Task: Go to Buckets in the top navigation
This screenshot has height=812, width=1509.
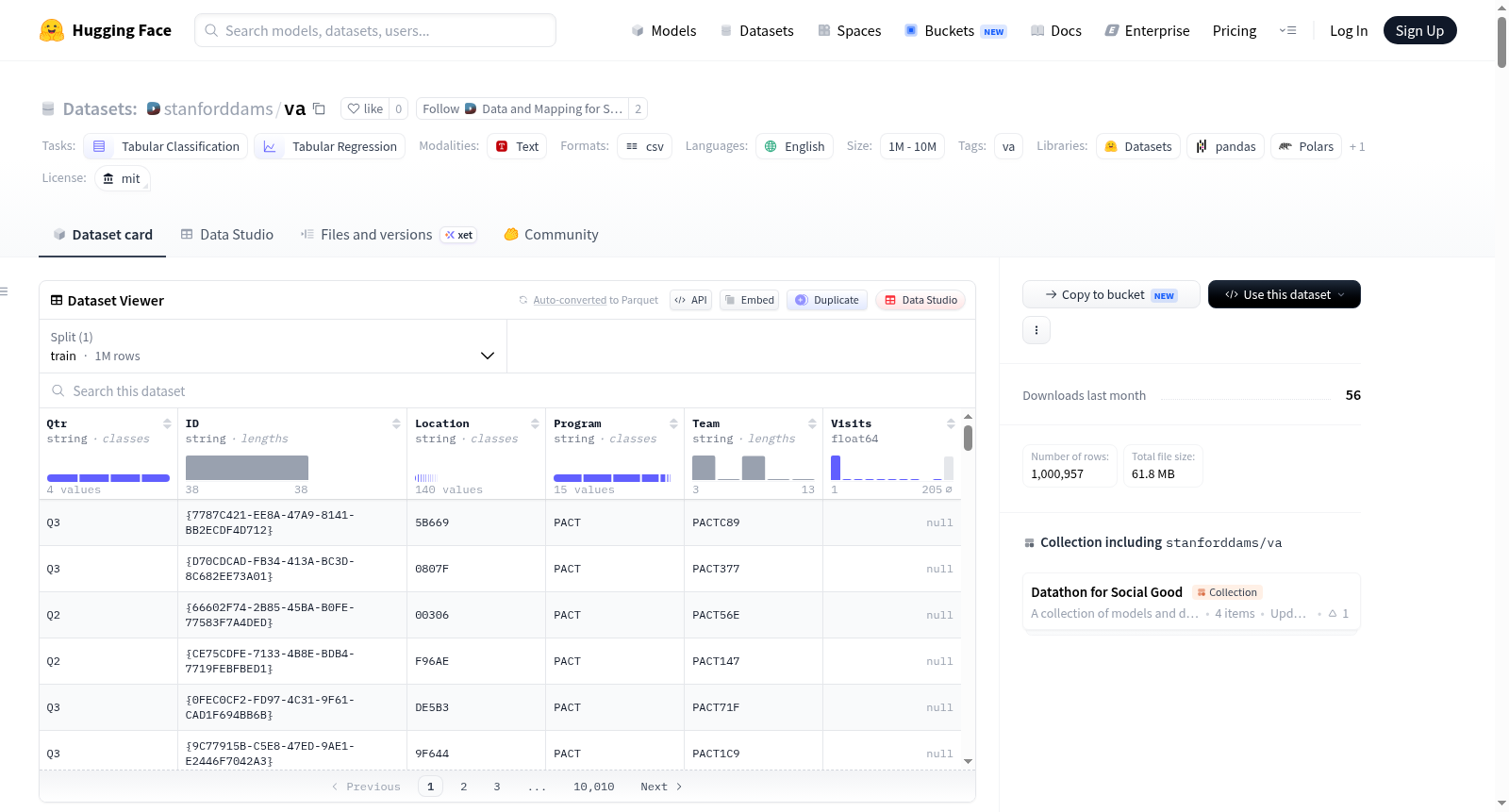Action: (955, 30)
